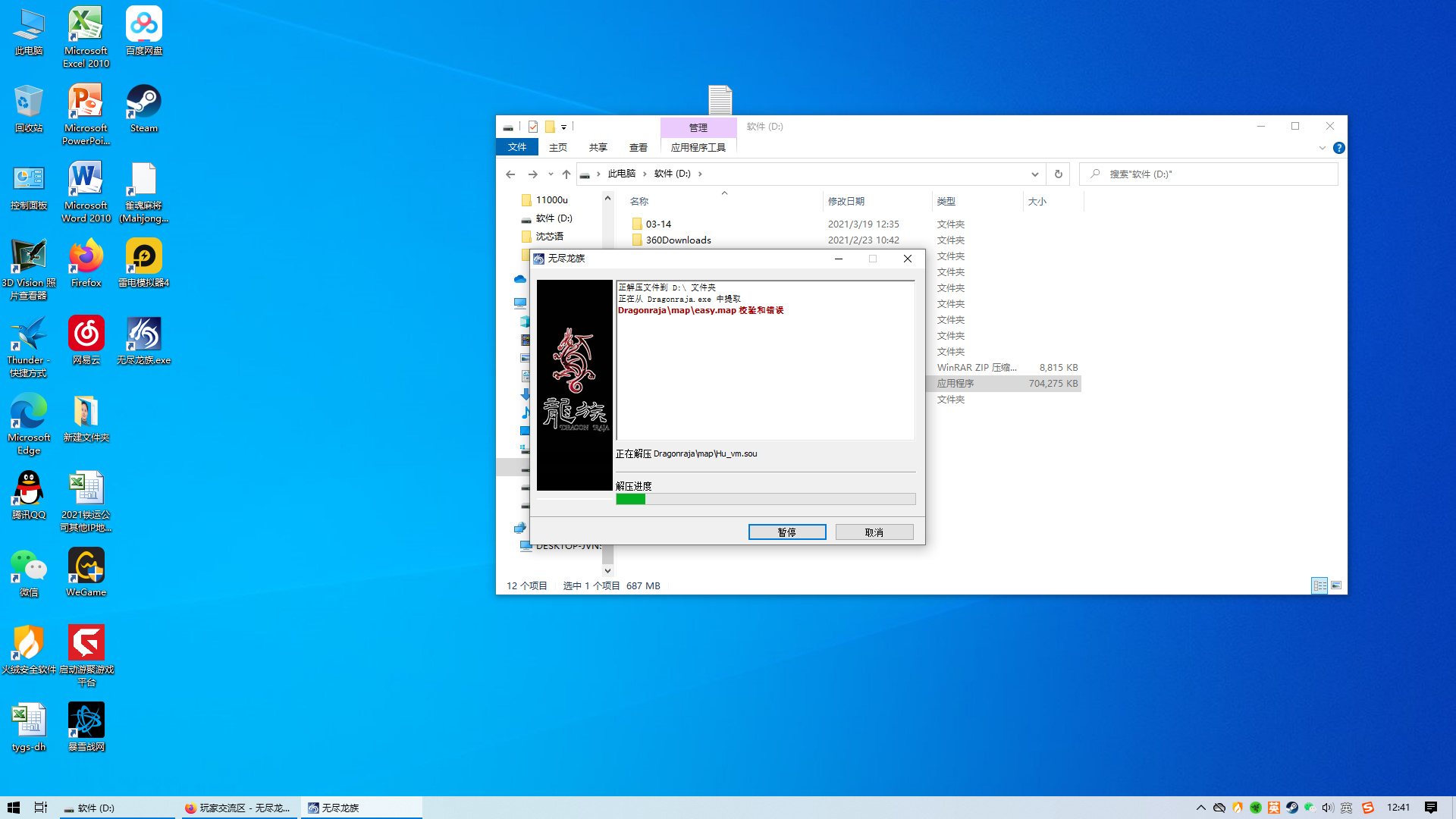
Task: Open the 应用程序工具 ribbon tab
Action: (698, 147)
